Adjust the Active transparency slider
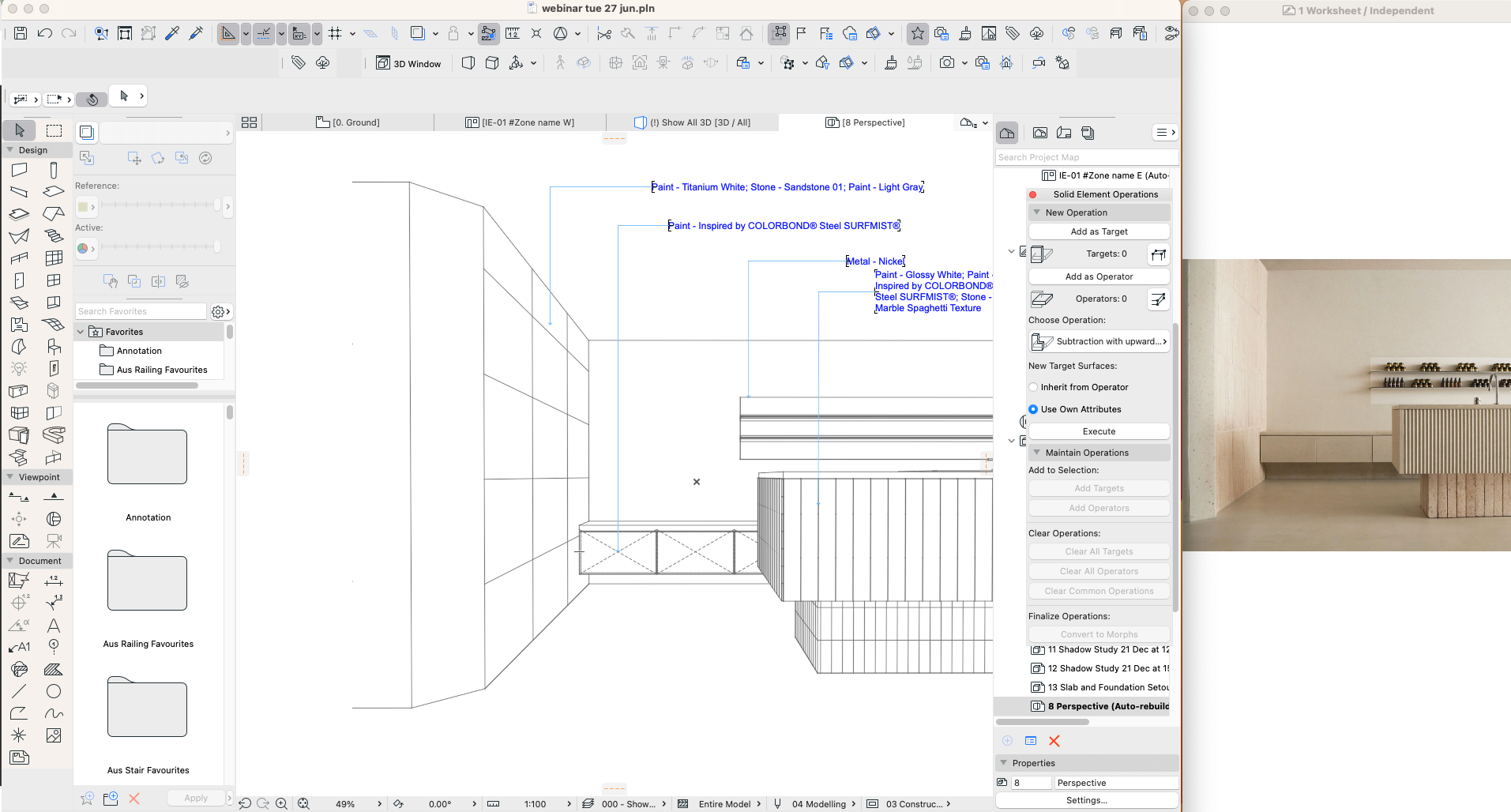1511x812 pixels. click(160, 247)
